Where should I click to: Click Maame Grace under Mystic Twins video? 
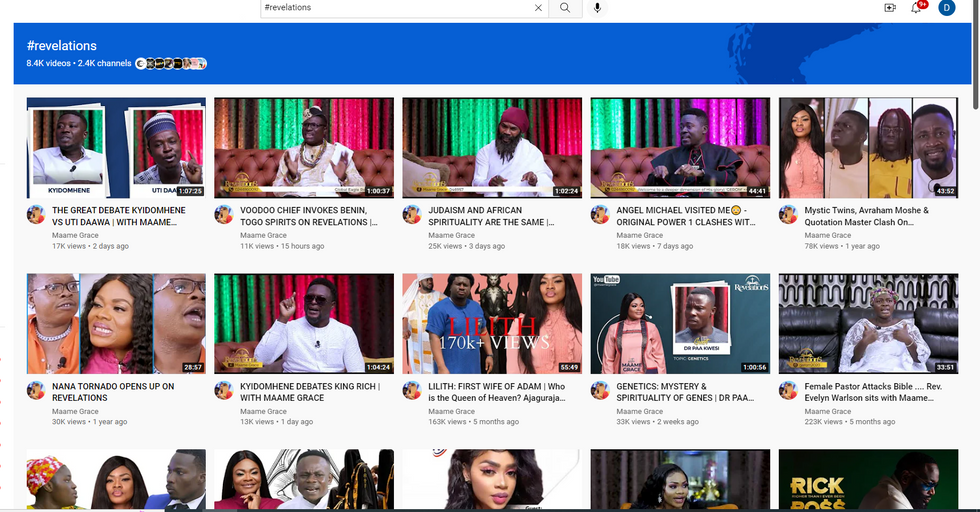(x=828, y=235)
